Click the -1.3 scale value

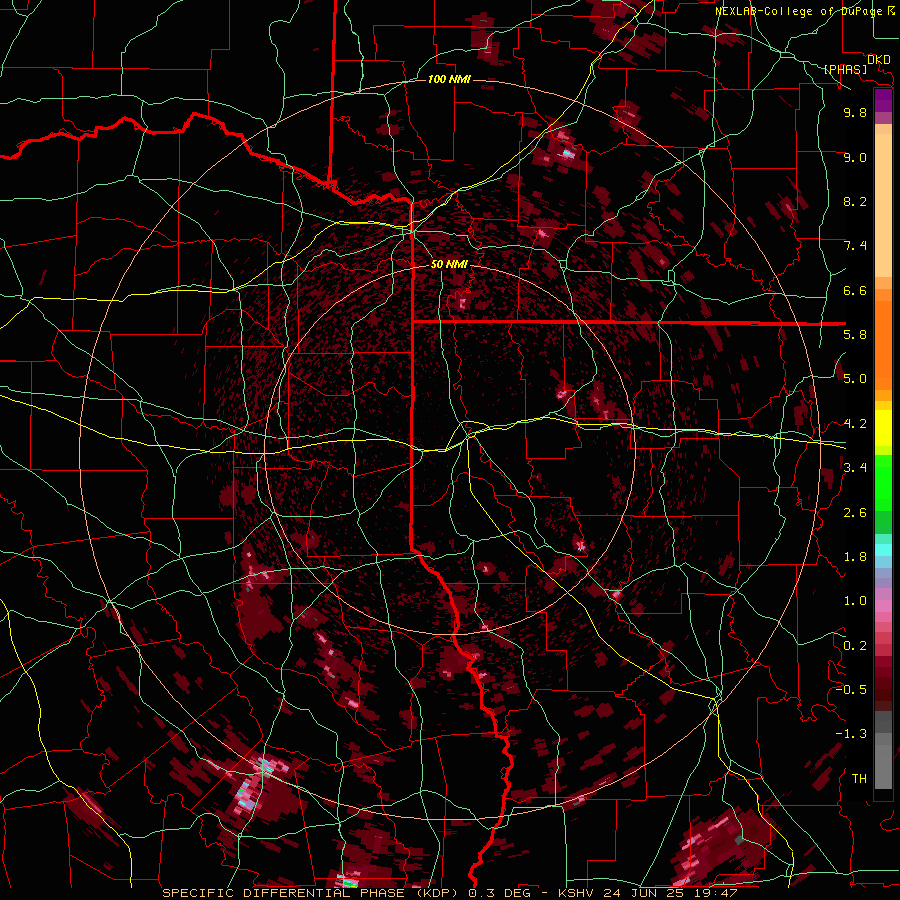851,734
